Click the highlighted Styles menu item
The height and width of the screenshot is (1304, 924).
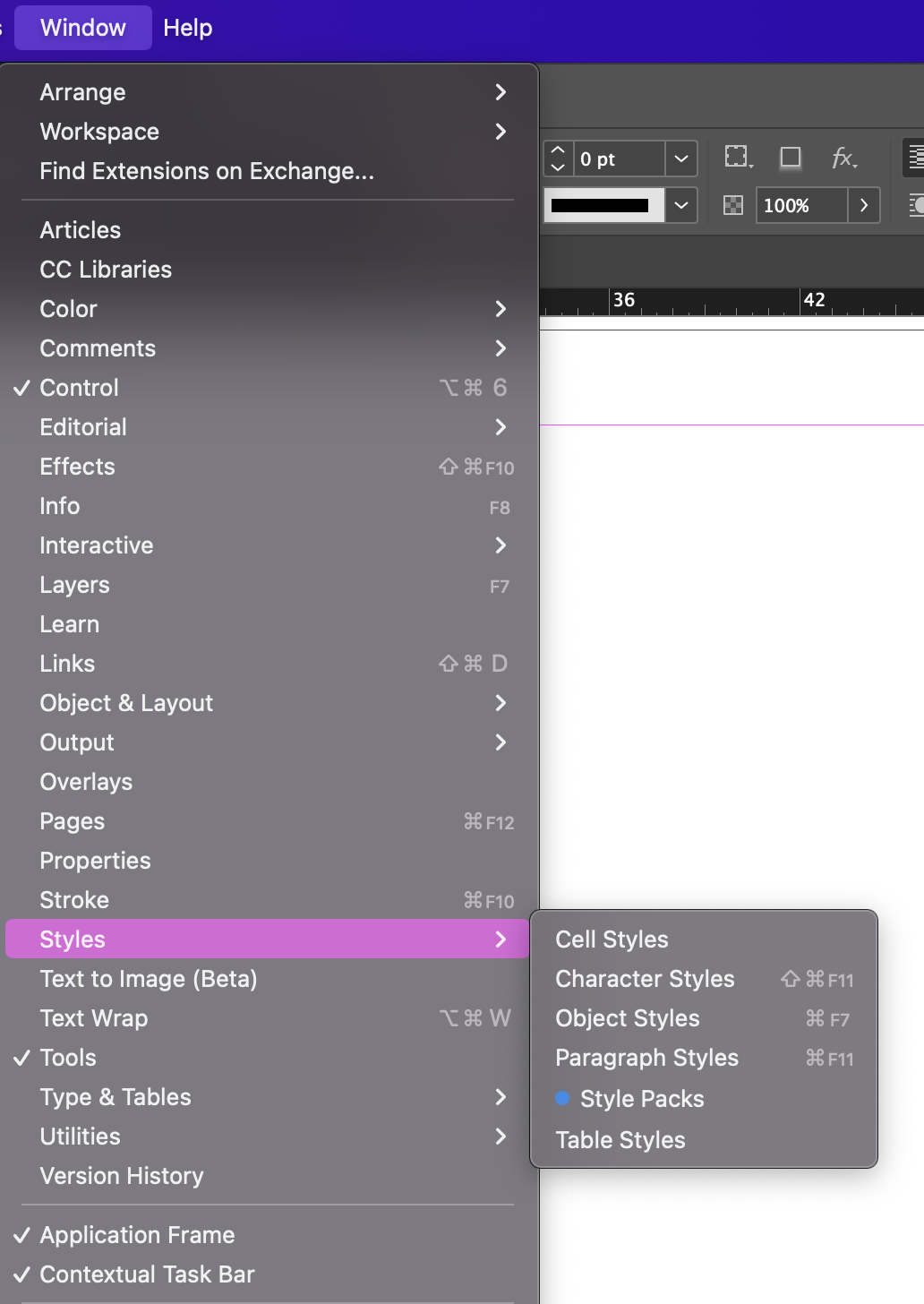[269, 939]
